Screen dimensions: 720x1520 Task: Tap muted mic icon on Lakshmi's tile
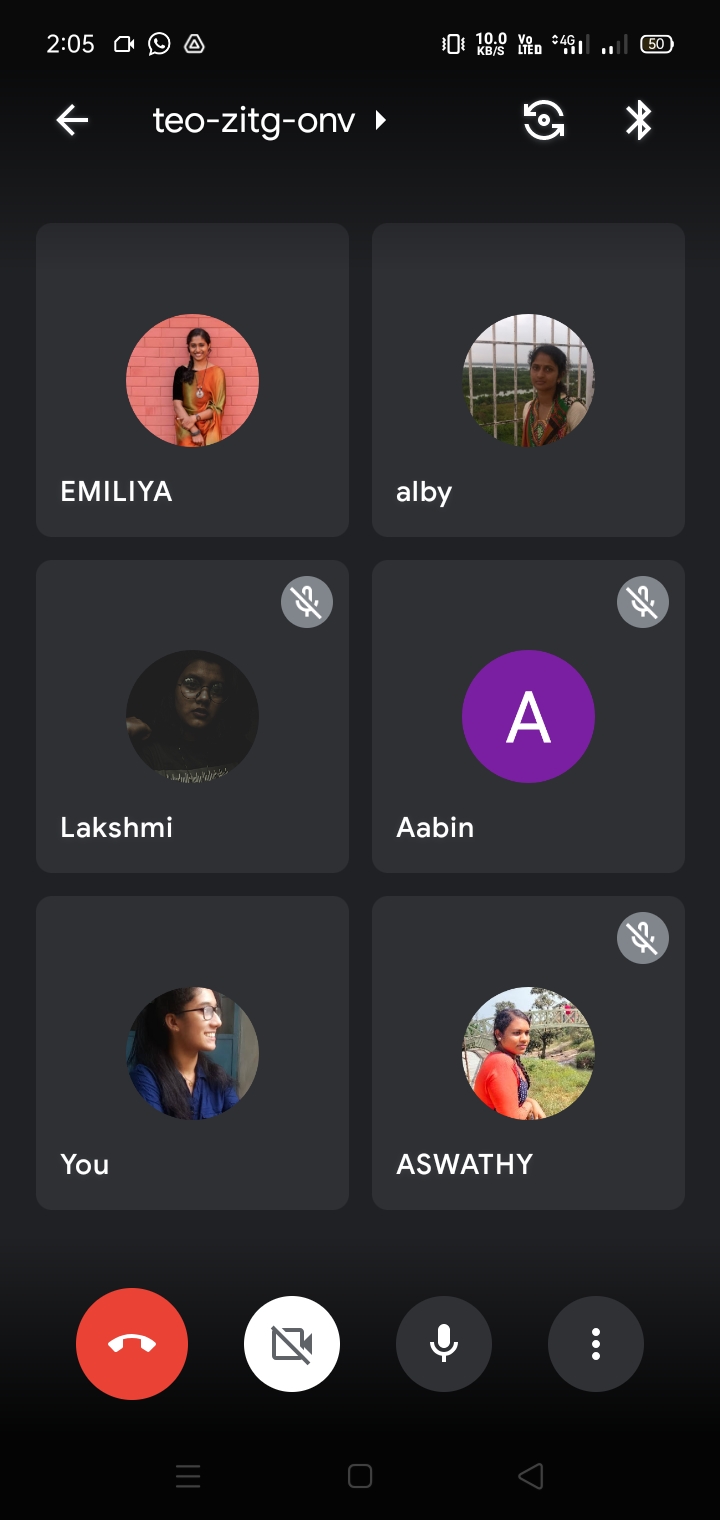307,602
